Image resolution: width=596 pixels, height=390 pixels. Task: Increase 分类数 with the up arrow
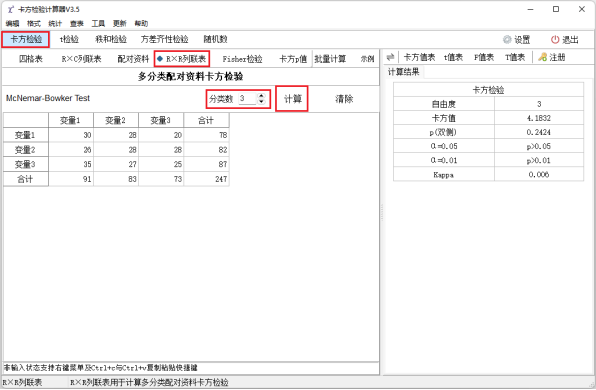point(261,96)
